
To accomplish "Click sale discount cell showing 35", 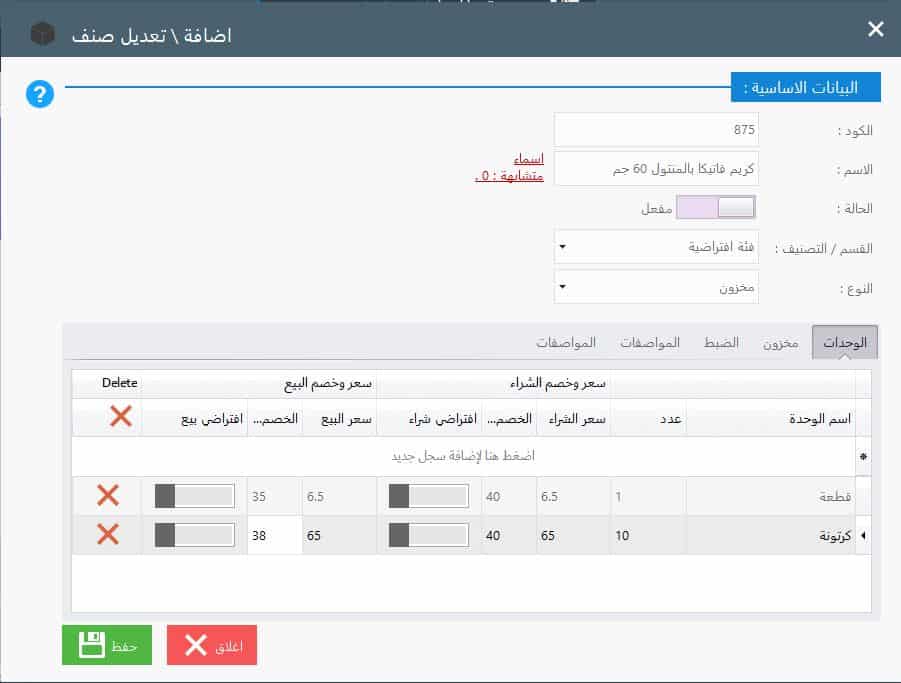I will (x=275, y=496).
